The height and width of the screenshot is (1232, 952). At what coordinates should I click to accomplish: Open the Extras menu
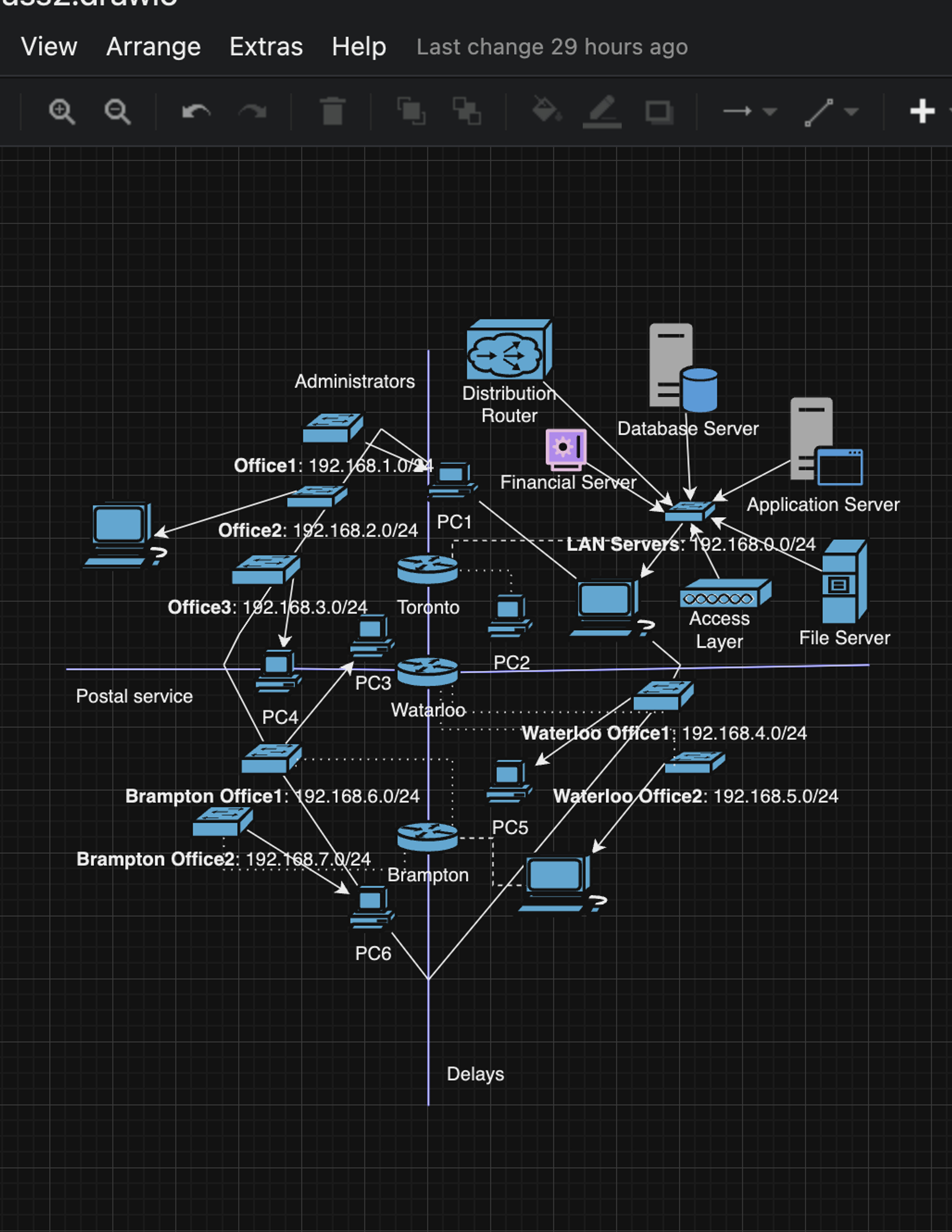point(265,46)
